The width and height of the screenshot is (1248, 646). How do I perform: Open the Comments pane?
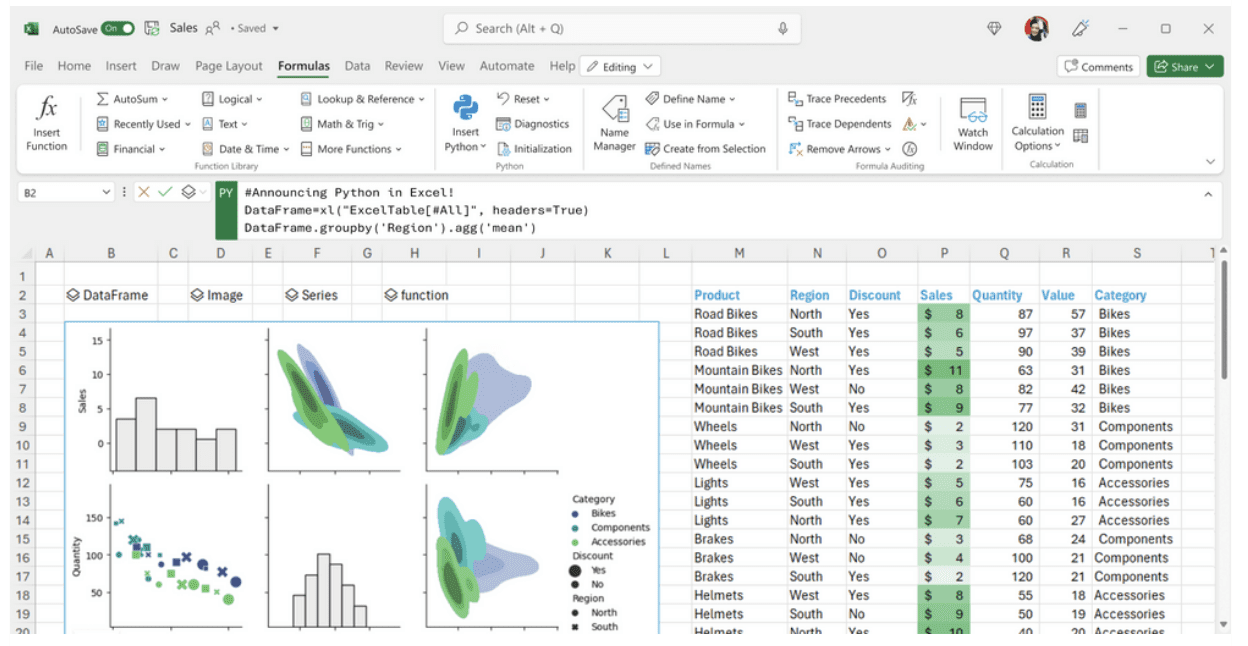click(x=1098, y=66)
